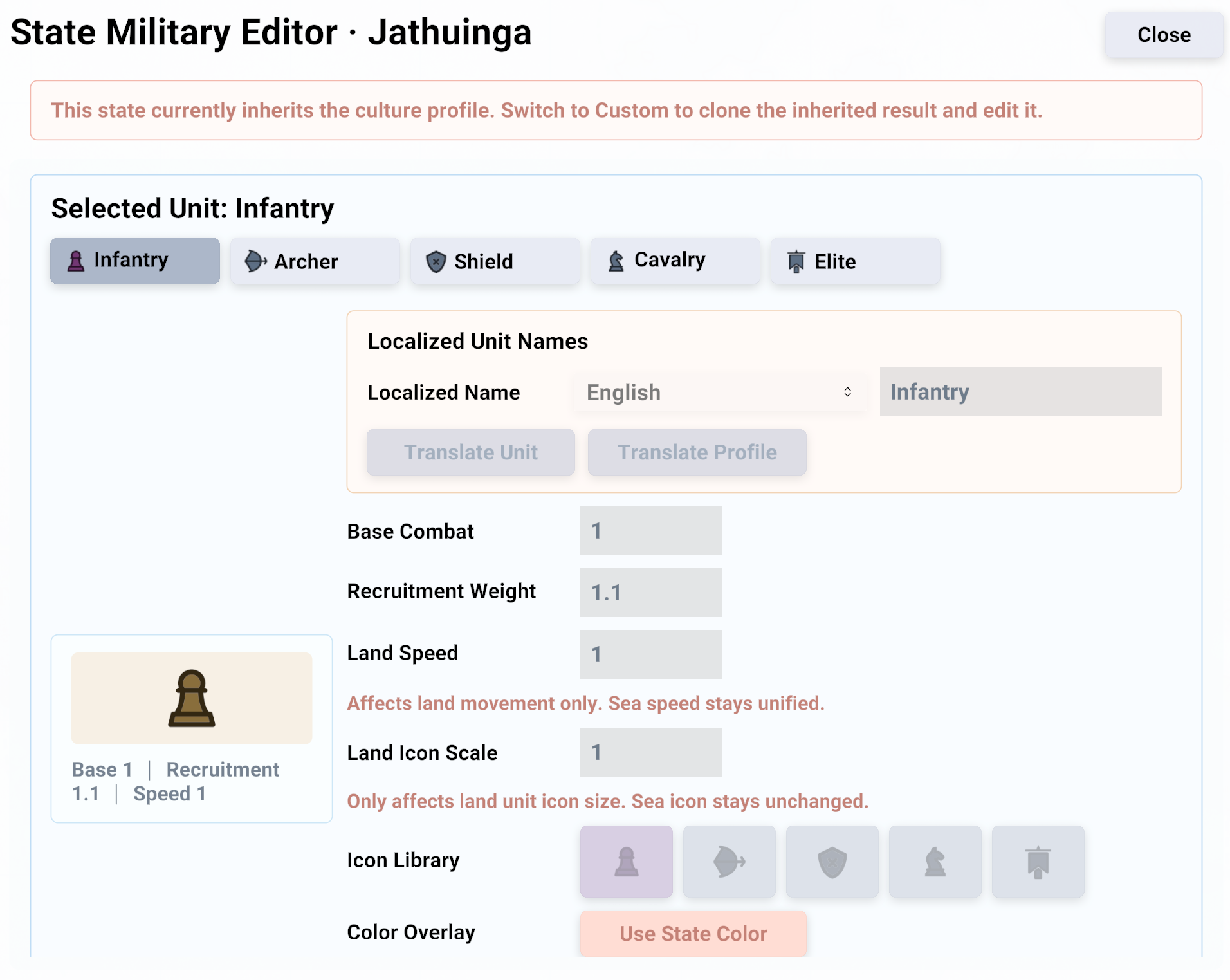Select the Elite unit tab

tap(856, 261)
